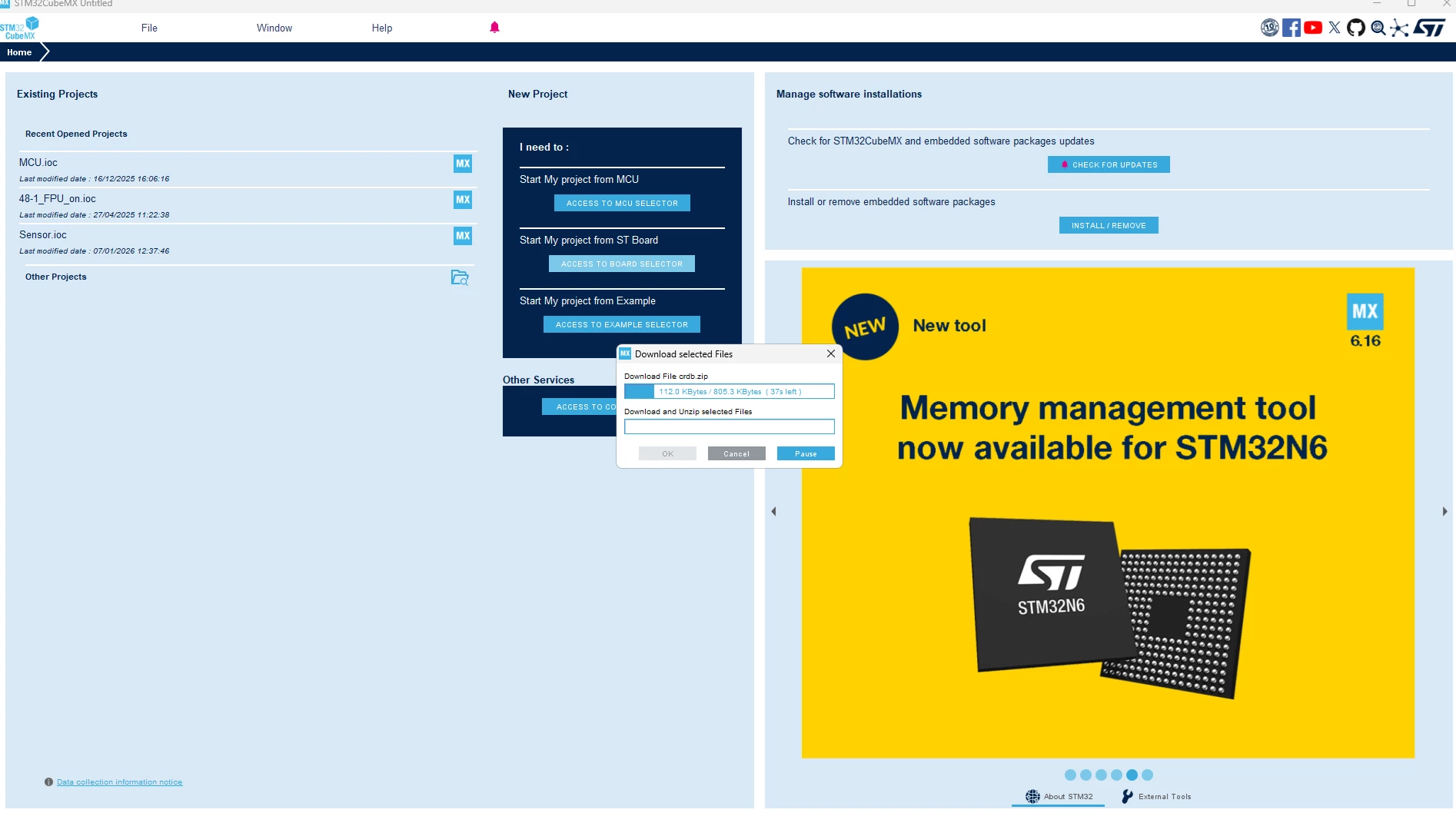Screen dimensions: 1456x813
Task: Click the MX icon for 48-1_FPU_on.ioc
Action: click(x=463, y=200)
